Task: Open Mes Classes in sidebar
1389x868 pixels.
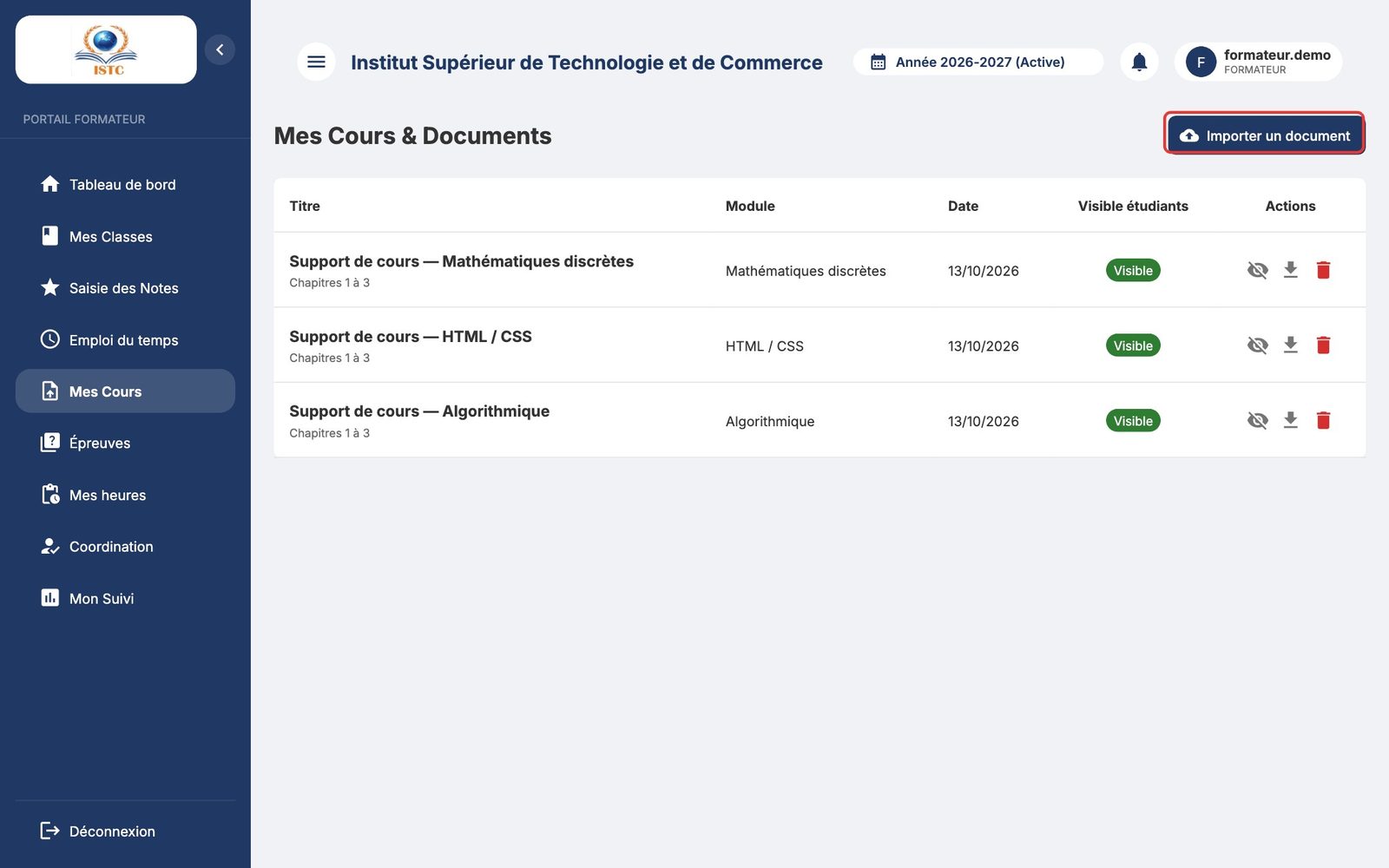Action: click(125, 236)
